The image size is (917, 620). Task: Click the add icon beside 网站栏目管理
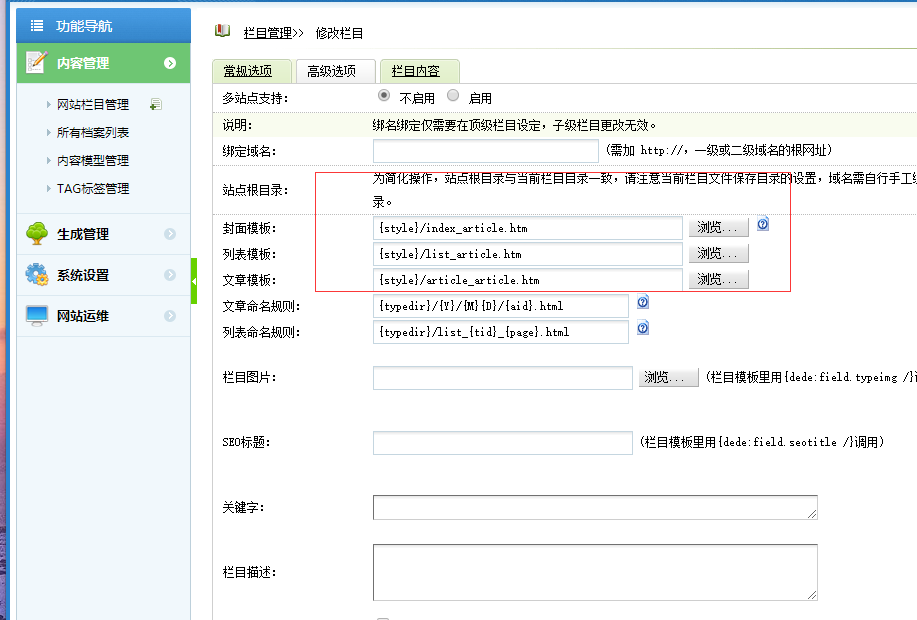(x=155, y=104)
